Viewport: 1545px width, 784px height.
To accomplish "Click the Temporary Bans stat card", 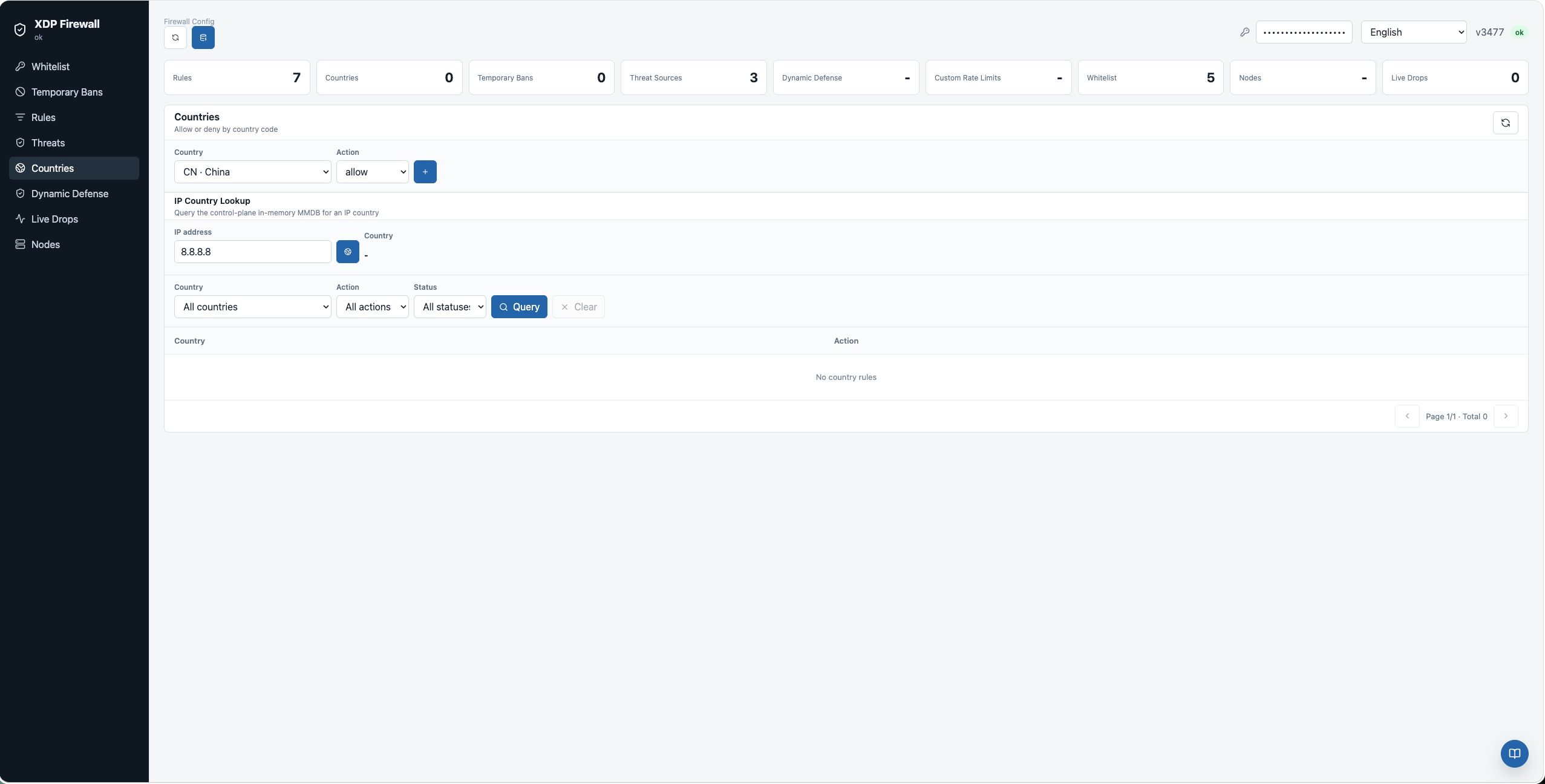I will pyautogui.click(x=541, y=77).
